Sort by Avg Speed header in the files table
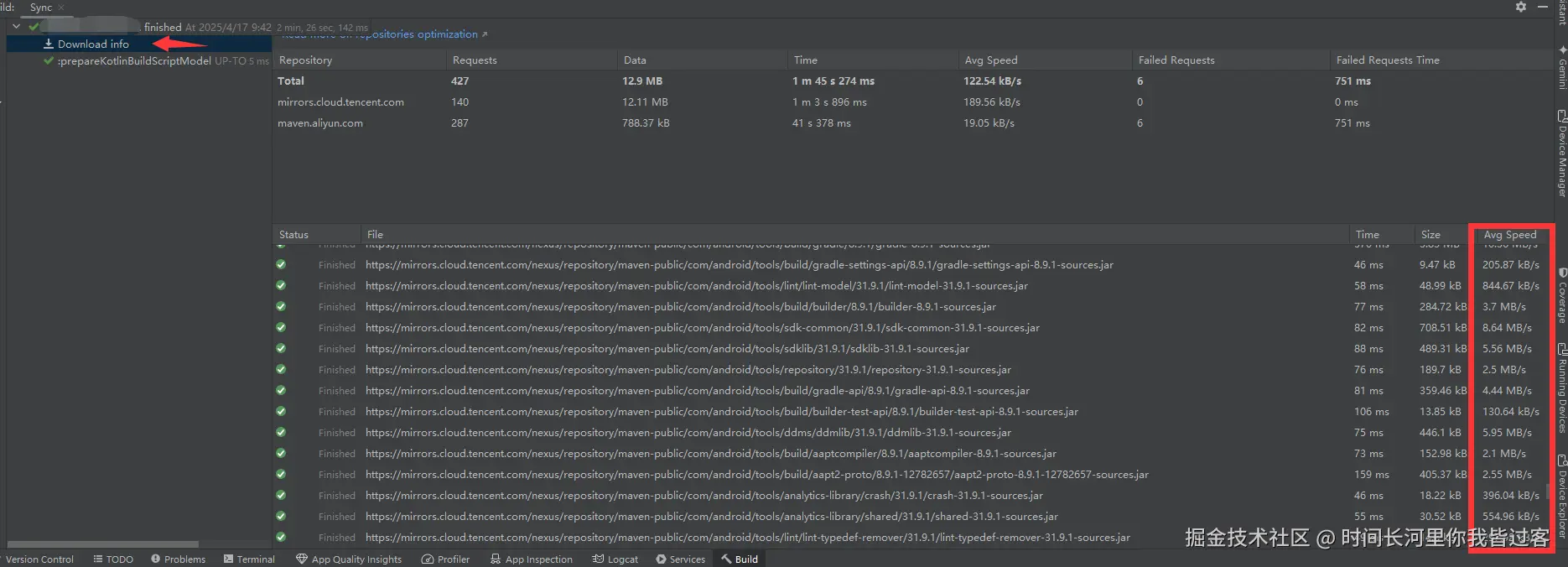Screen dimensions: 1568x567 click(x=1509, y=235)
